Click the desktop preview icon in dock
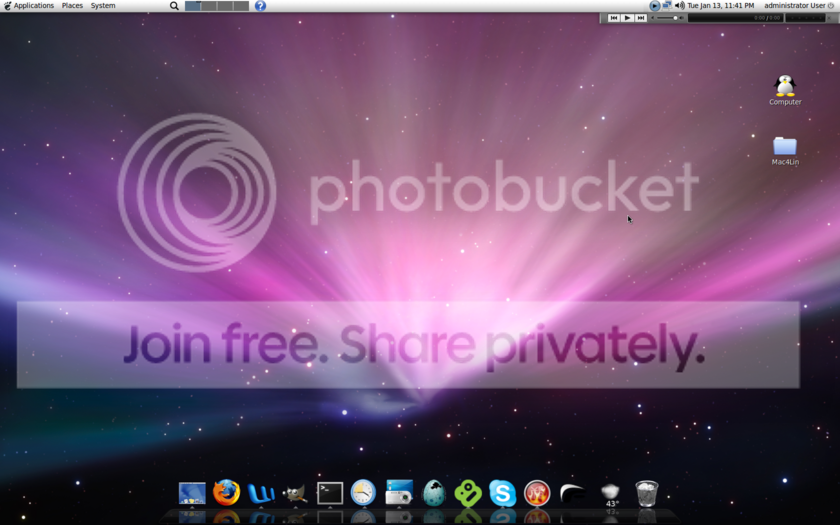Screen dimensions: 840x525 192,493
